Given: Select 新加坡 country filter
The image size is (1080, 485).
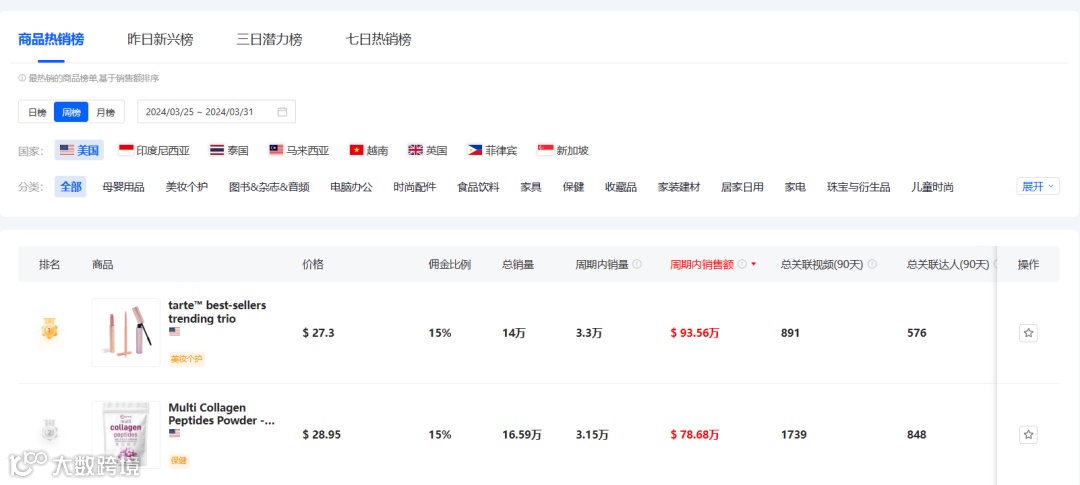Looking at the screenshot, I should [563, 150].
